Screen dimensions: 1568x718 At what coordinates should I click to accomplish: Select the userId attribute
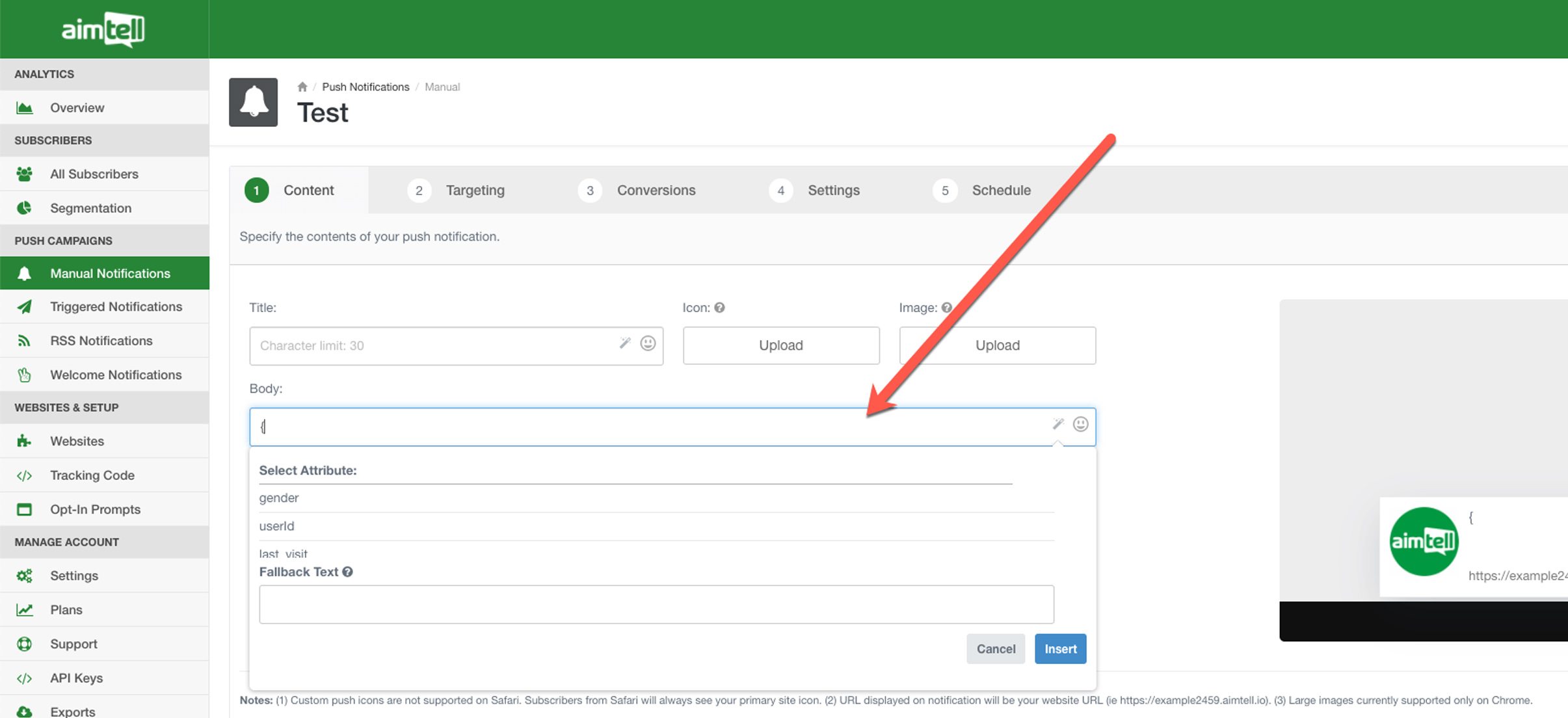click(276, 525)
